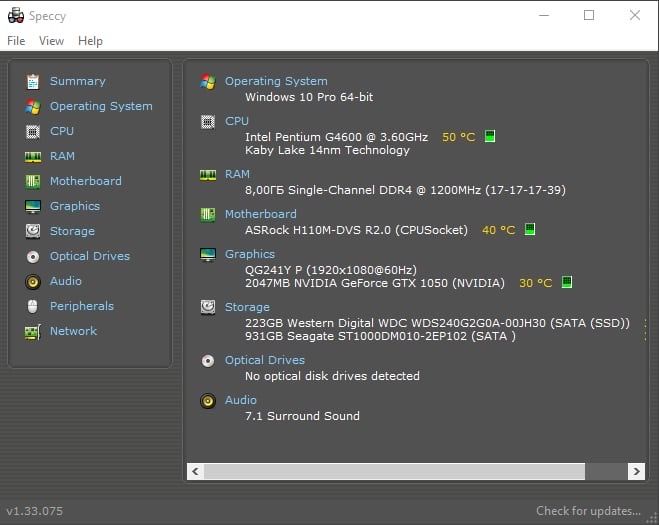Viewport: 659px width, 525px height.
Task: Click the Audio heading link in summary
Action: coord(240,400)
